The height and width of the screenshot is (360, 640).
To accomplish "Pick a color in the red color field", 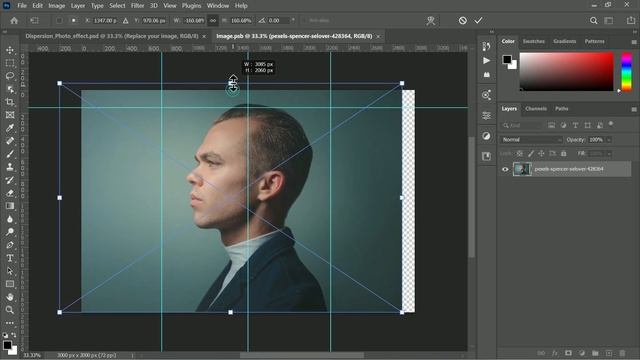I will point(566,71).
